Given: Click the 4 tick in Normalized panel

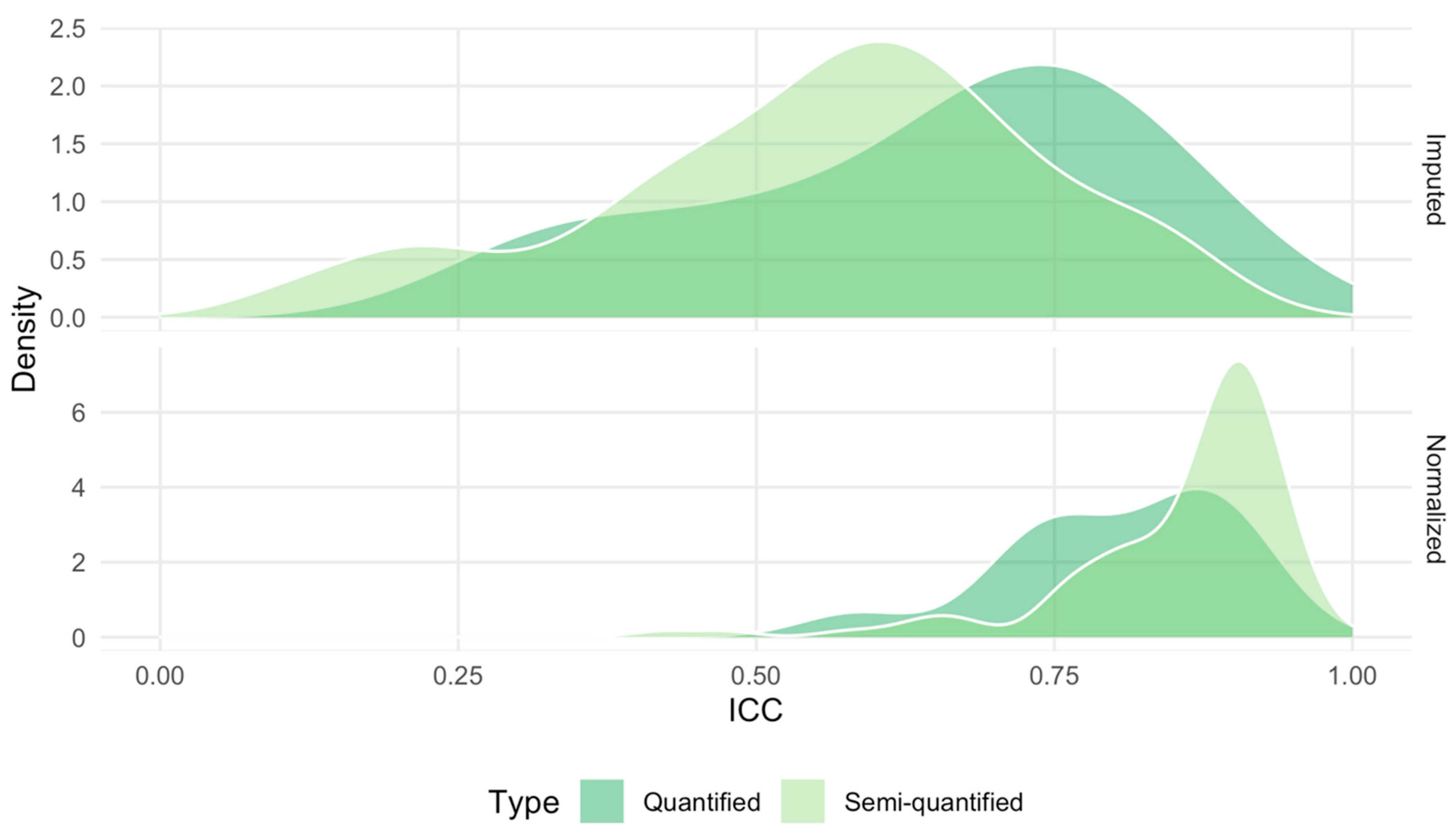Looking at the screenshot, I should tap(78, 488).
